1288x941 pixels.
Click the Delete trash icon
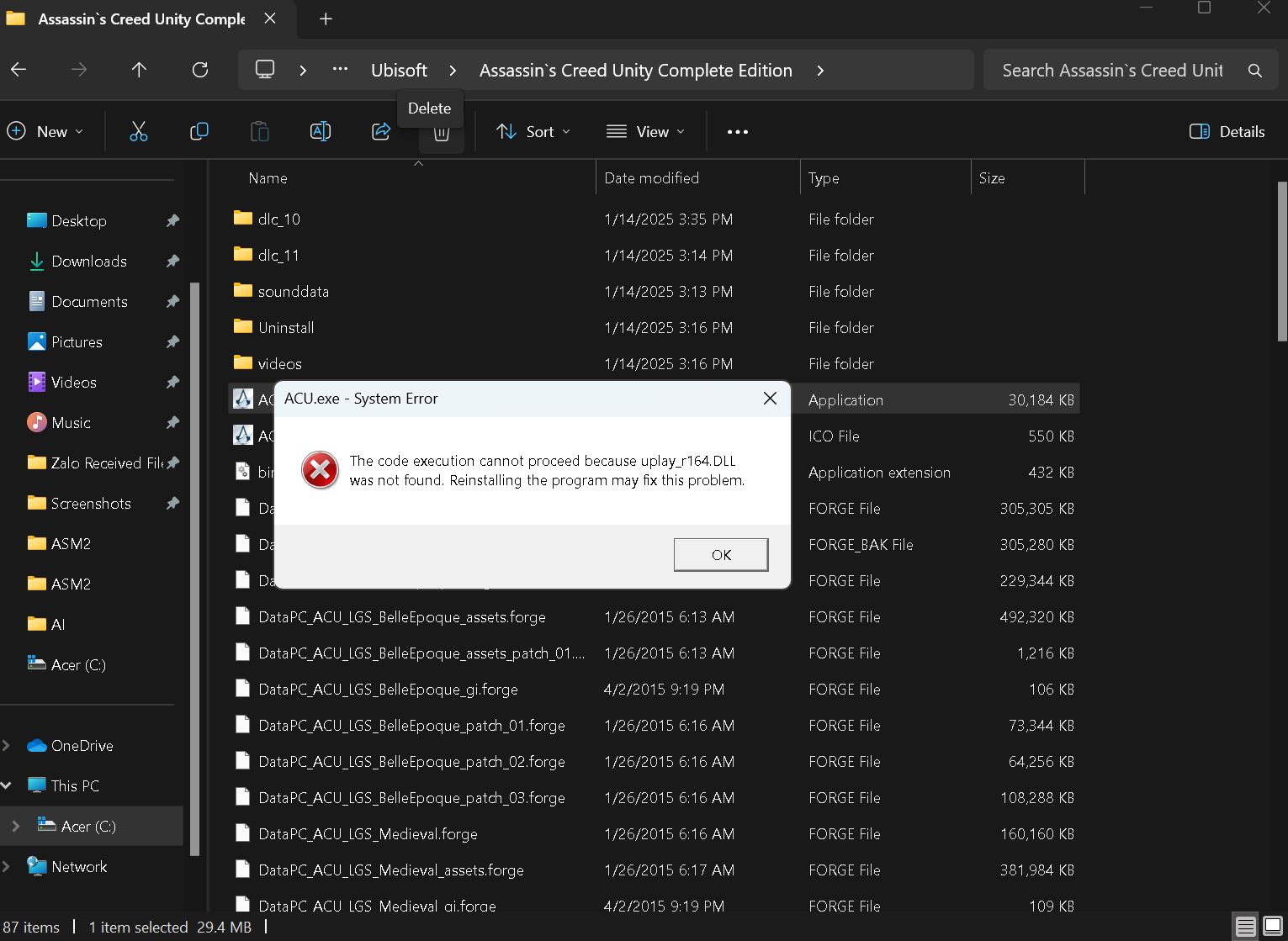click(x=441, y=133)
